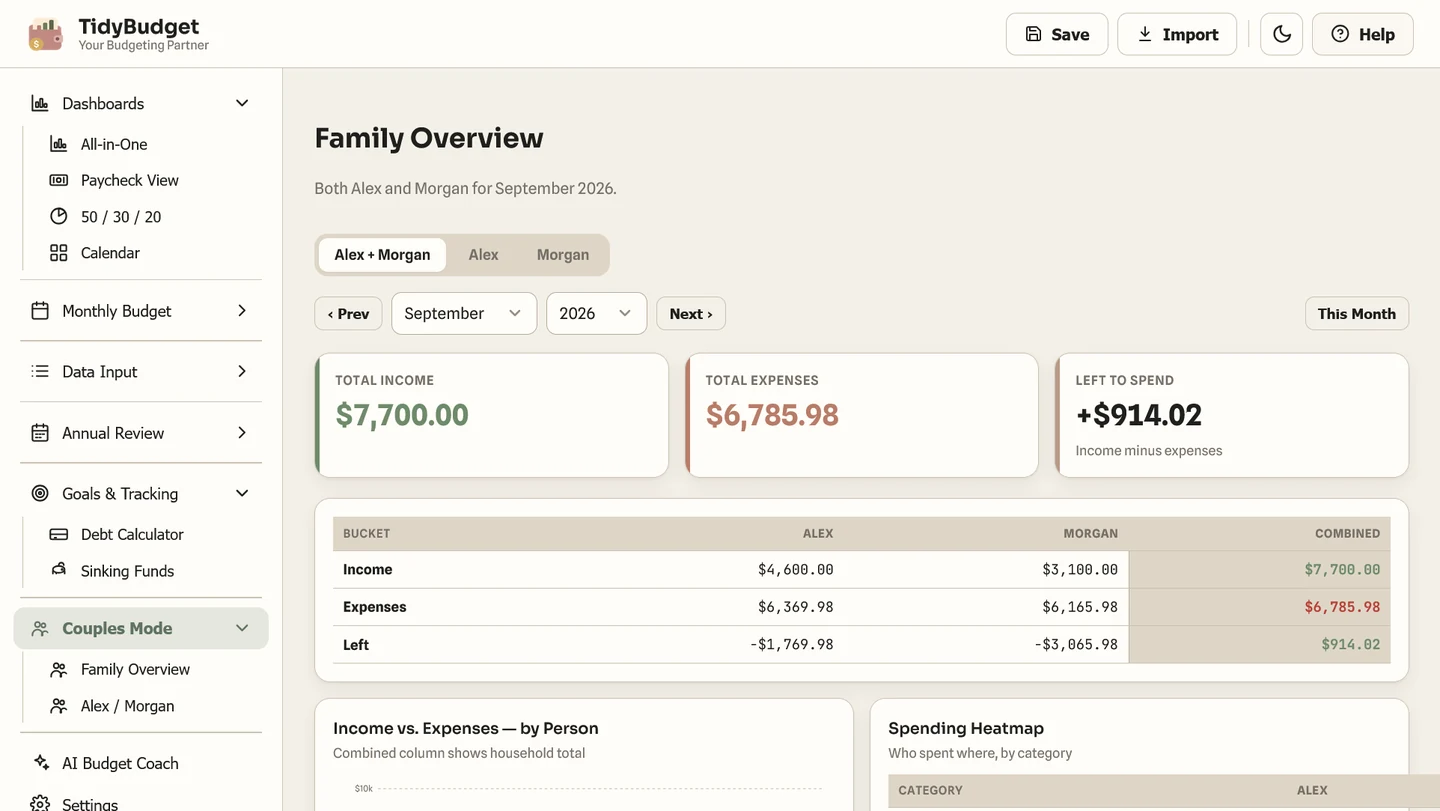
Task: Click the 50 / 30 / 20 pie icon
Action: 59,216
